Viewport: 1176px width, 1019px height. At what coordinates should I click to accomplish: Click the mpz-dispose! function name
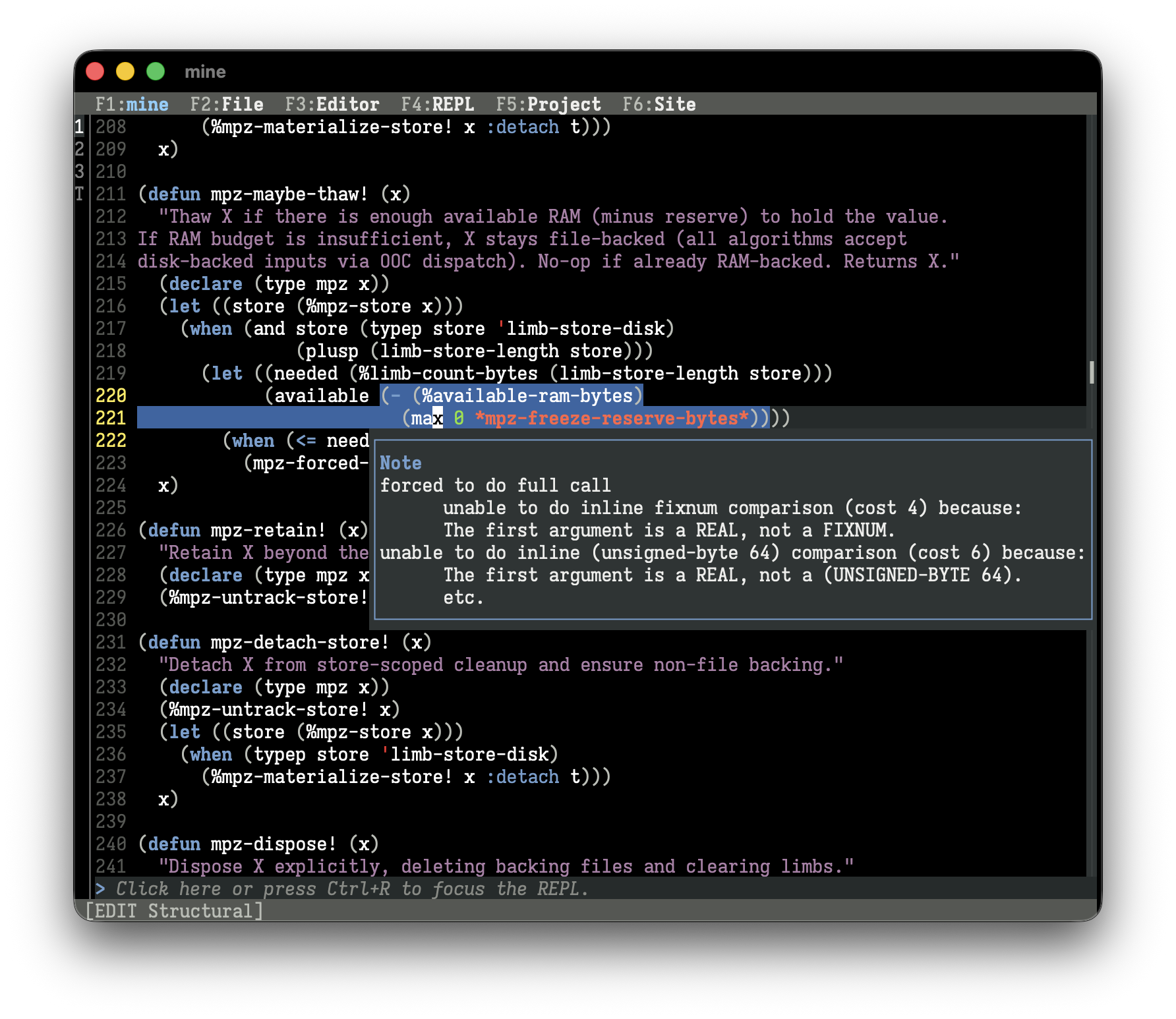click(x=273, y=844)
